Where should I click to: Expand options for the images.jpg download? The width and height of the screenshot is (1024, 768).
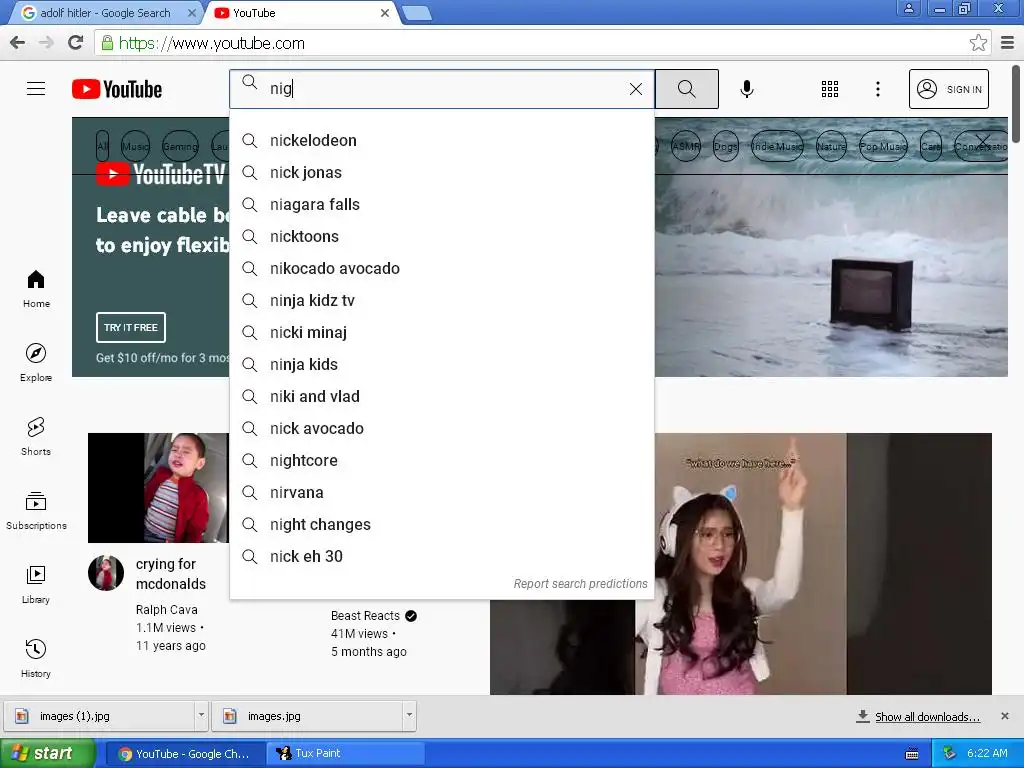[x=409, y=715]
